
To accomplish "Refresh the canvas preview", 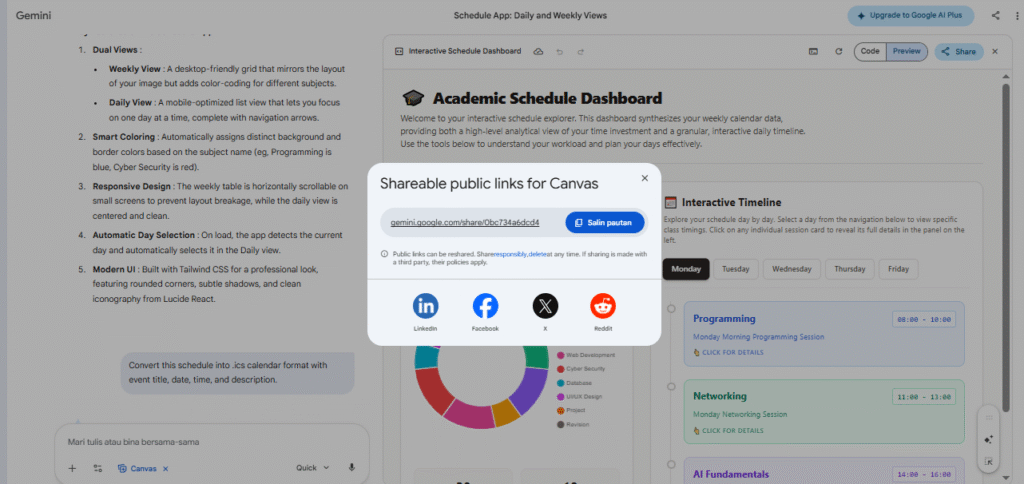I will click(x=837, y=51).
